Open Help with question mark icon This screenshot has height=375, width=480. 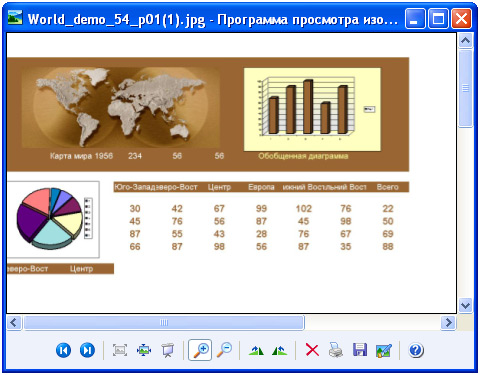(x=416, y=350)
